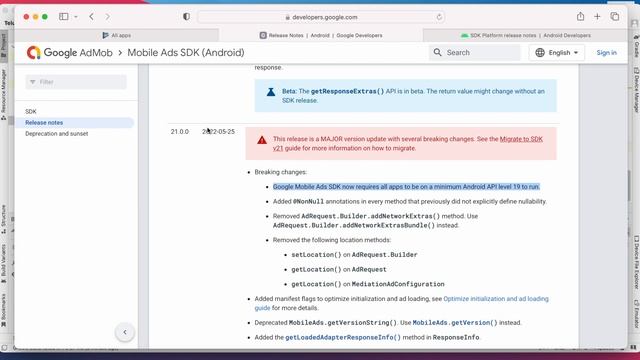Collapse the left navigation with chevron button

click(125, 332)
